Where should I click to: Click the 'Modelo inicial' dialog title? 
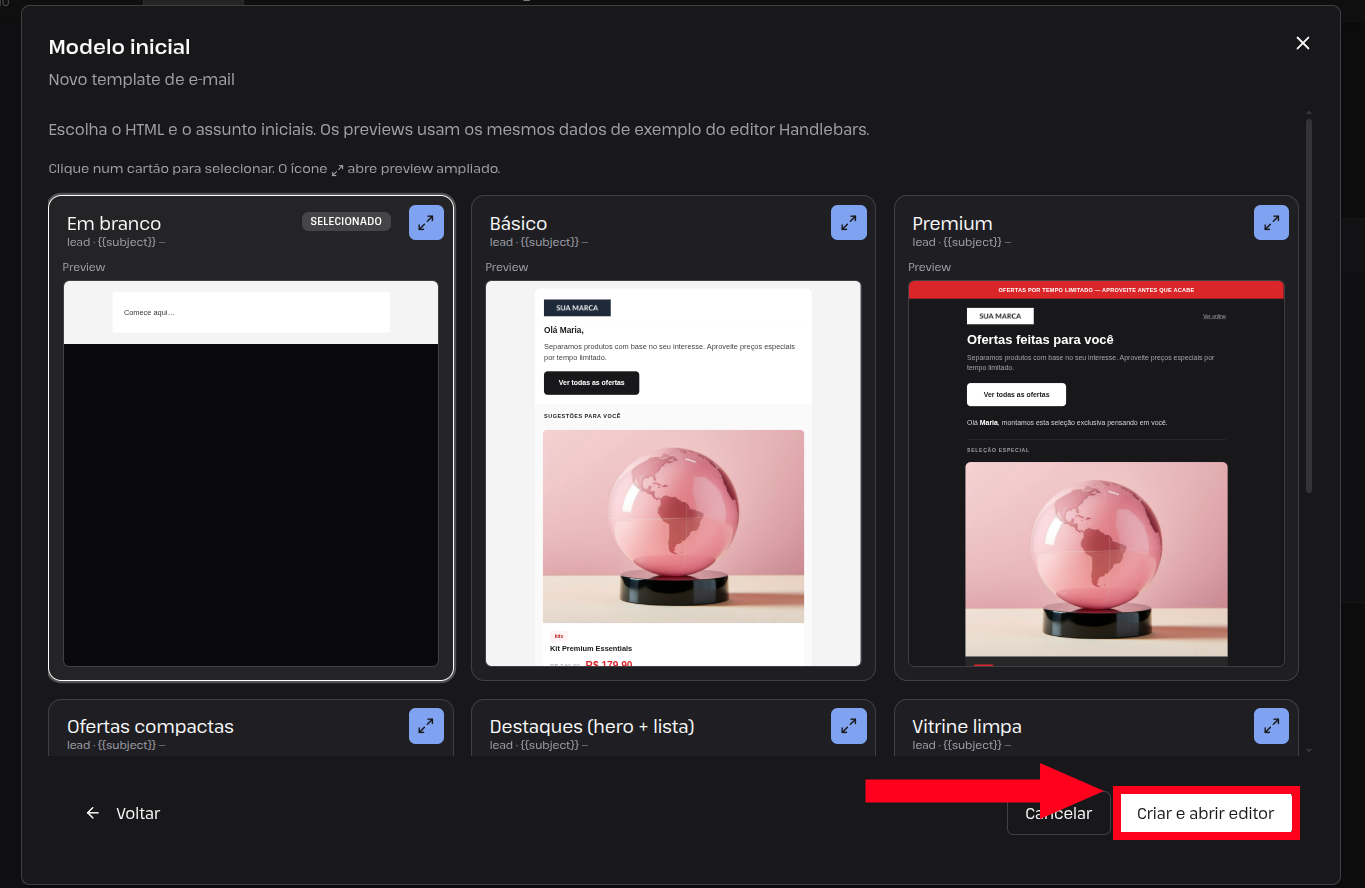[120, 47]
